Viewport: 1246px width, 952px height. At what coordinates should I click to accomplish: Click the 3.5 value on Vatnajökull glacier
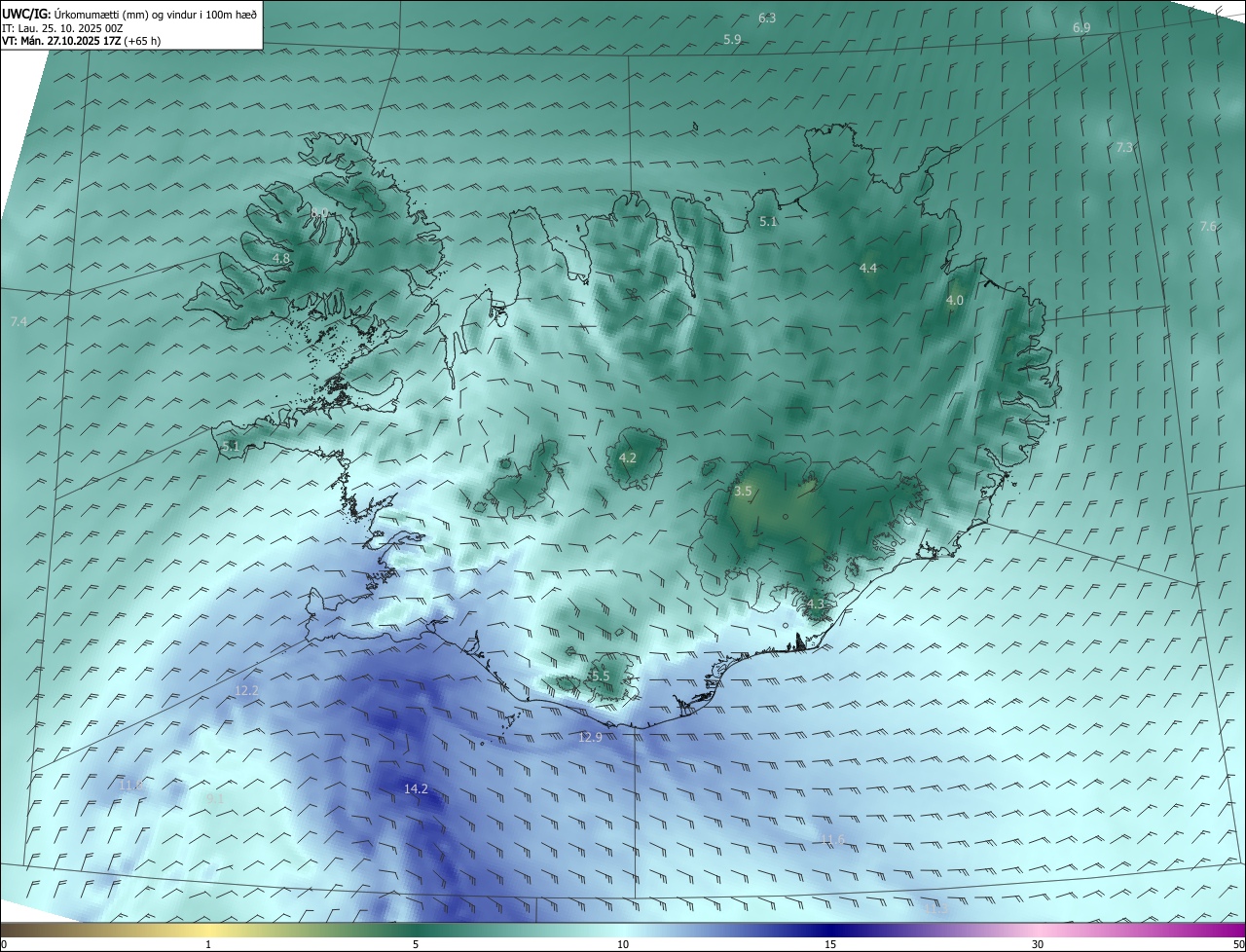(x=743, y=492)
